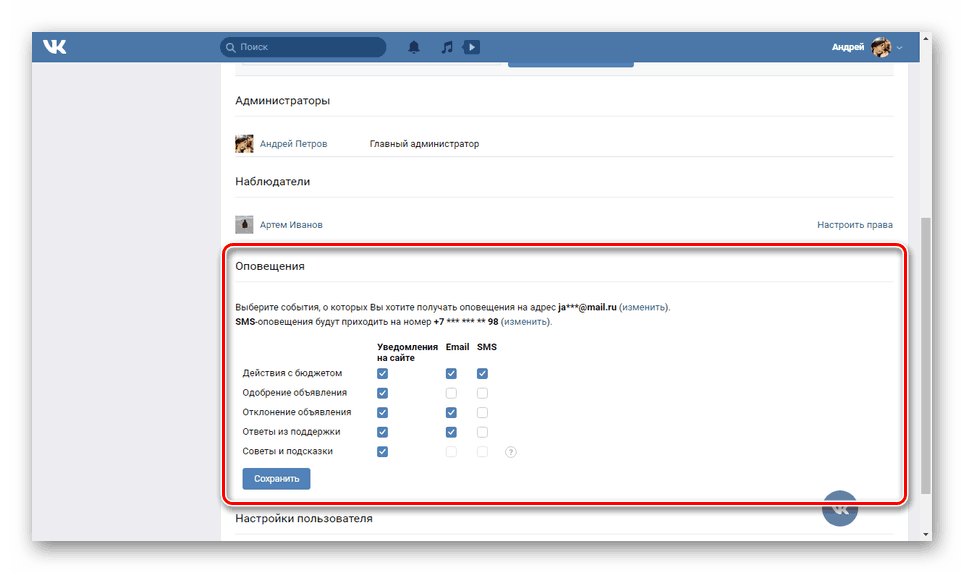This screenshot has height=573, width=964.
Task: Click the search magnifier icon
Action: coord(231,47)
